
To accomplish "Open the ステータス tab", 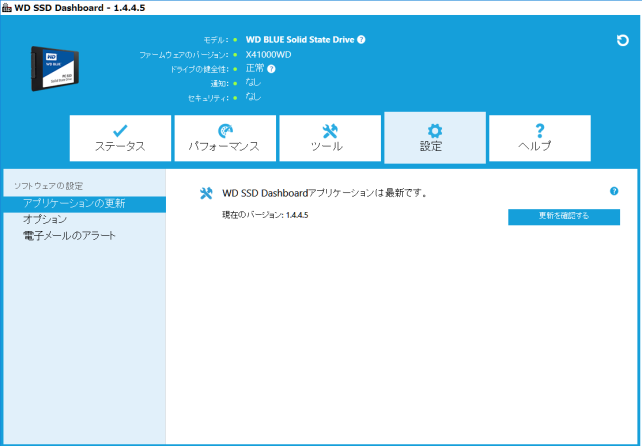I will click(120, 138).
